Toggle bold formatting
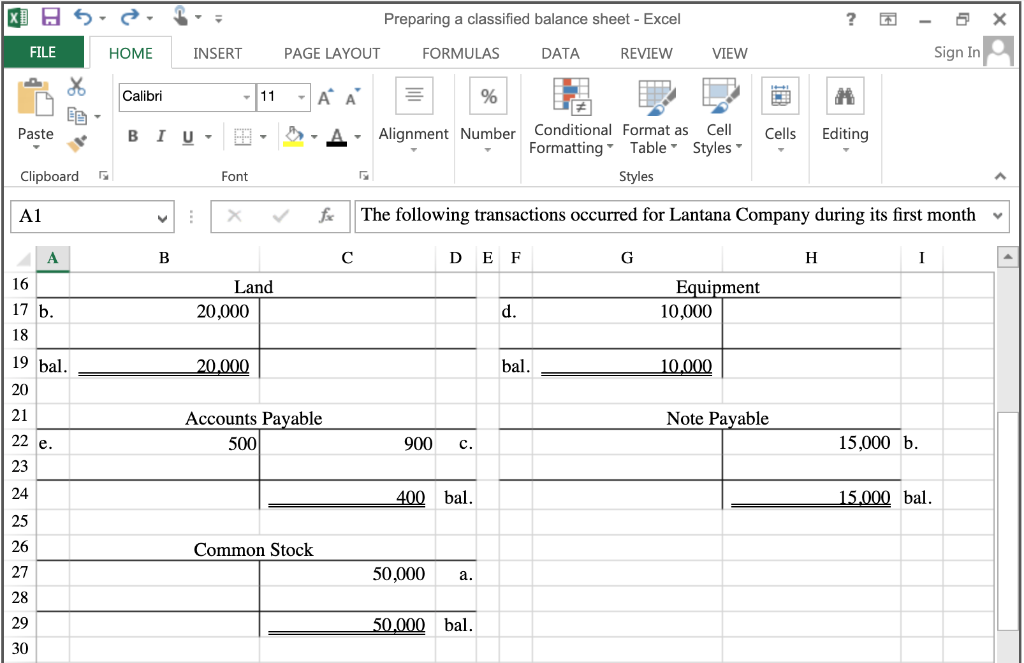 pyautogui.click(x=132, y=136)
